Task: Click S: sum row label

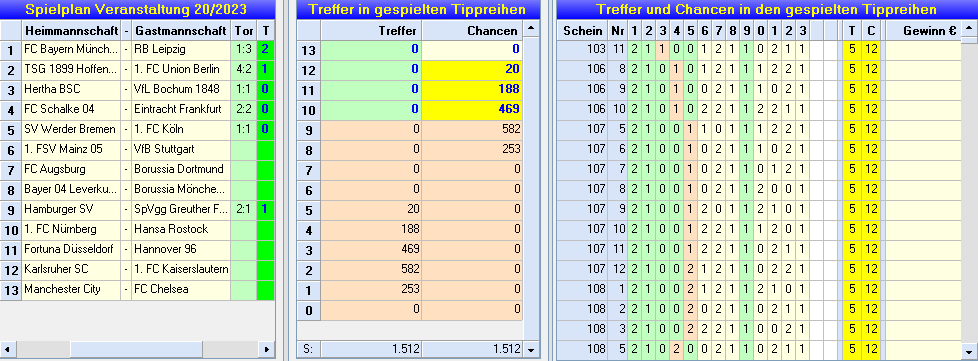Action: coord(308,349)
